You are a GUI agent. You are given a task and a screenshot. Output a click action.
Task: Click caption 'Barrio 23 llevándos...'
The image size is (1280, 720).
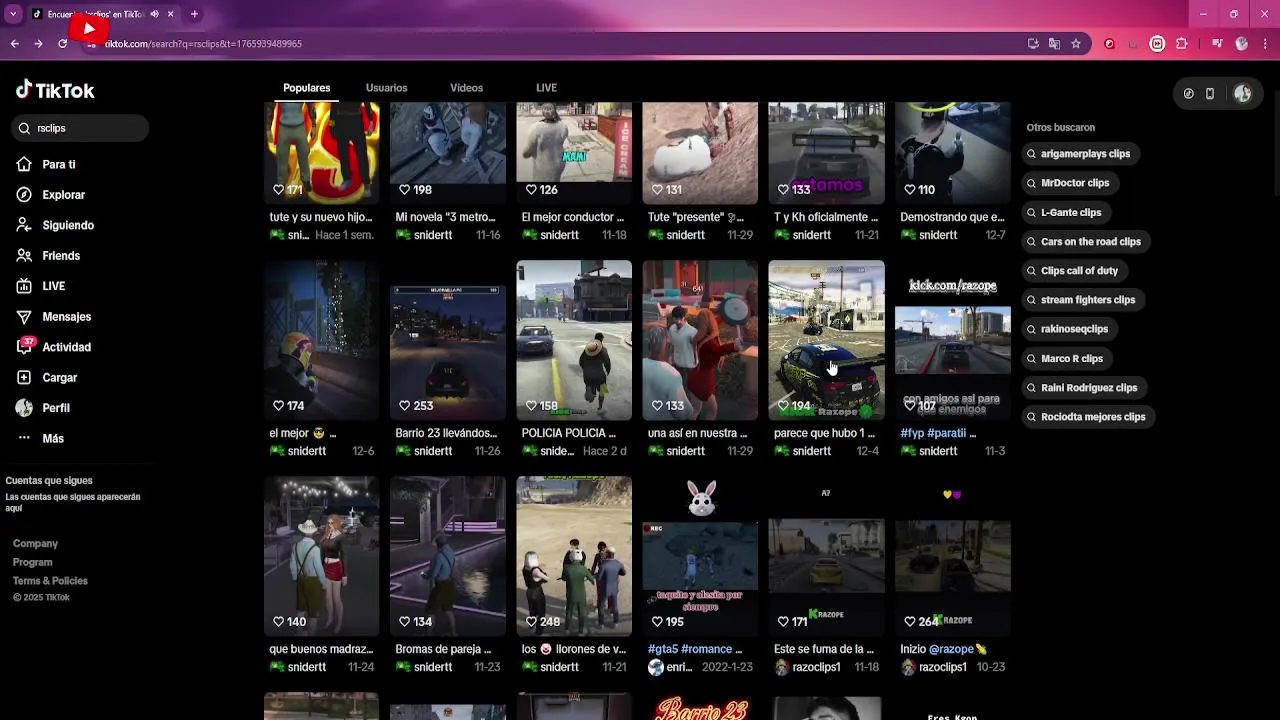(x=446, y=433)
